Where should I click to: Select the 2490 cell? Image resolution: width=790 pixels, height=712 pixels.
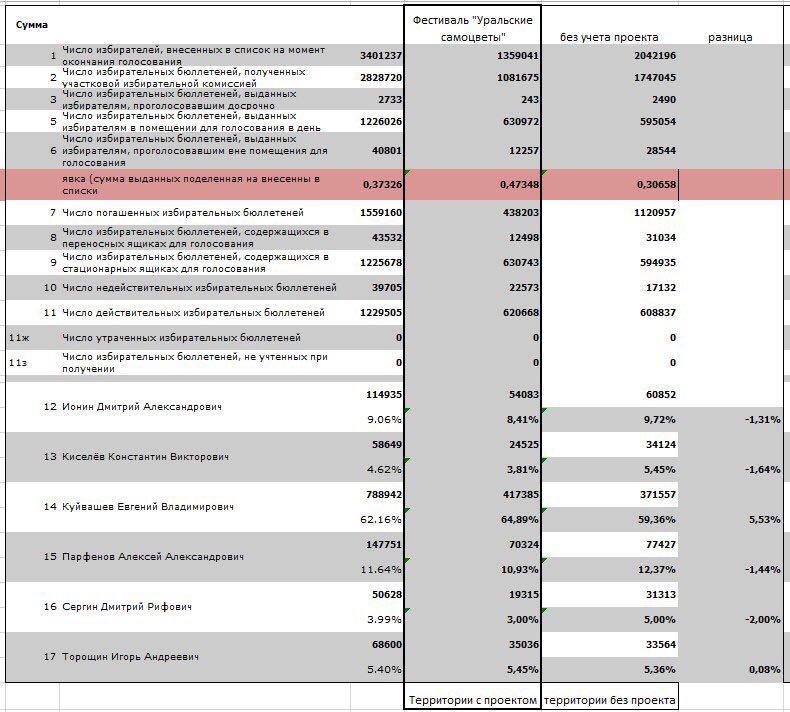click(664, 100)
